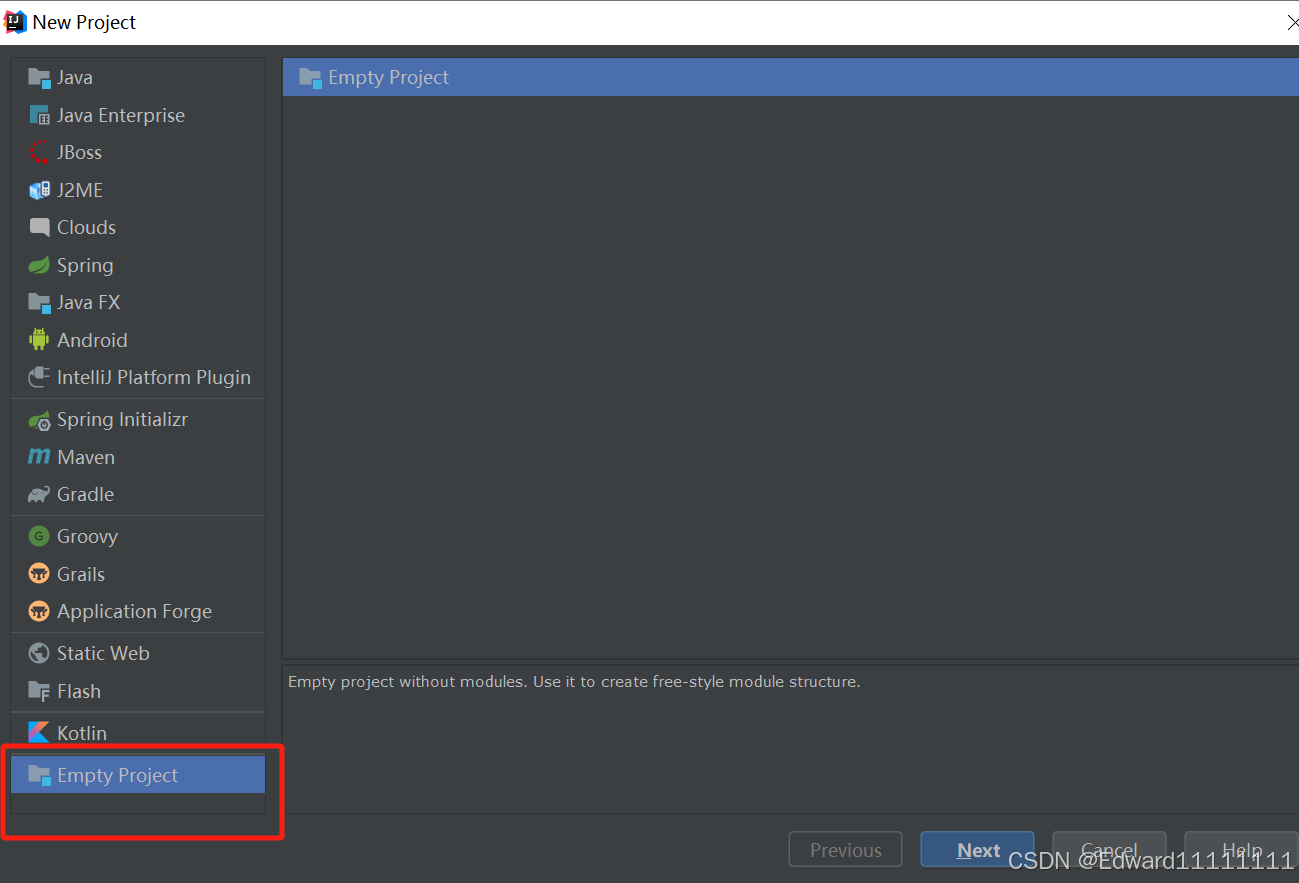The width and height of the screenshot is (1299, 883).
Task: Click the IntelliJ logo in title bar
Action: (15, 22)
